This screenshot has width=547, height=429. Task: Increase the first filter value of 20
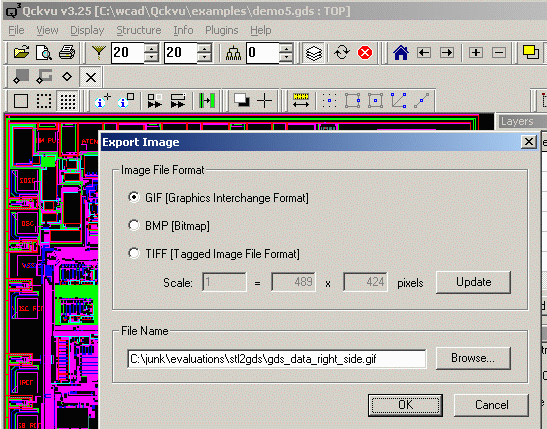[151, 48]
